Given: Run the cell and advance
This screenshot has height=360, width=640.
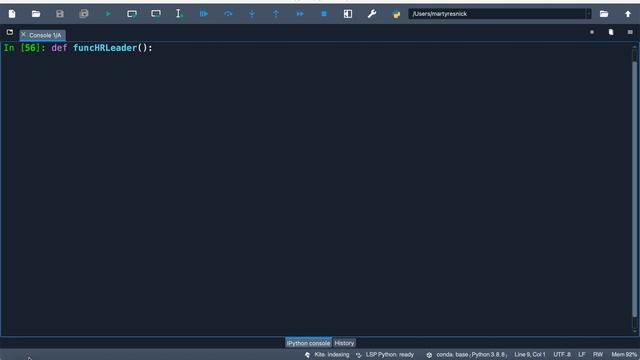Looking at the screenshot, I should [x=156, y=14].
